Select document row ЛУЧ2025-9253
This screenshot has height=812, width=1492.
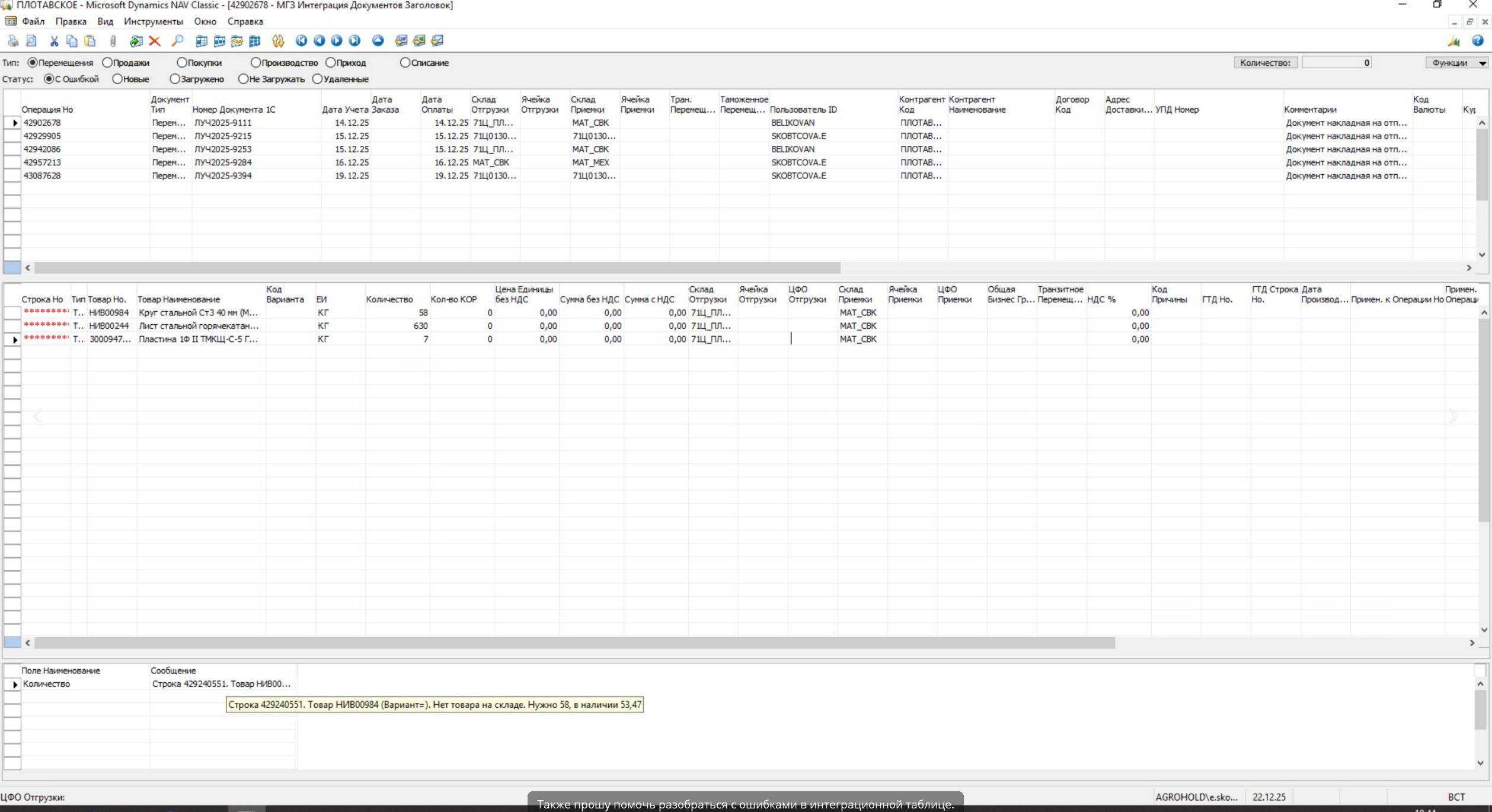coord(223,149)
